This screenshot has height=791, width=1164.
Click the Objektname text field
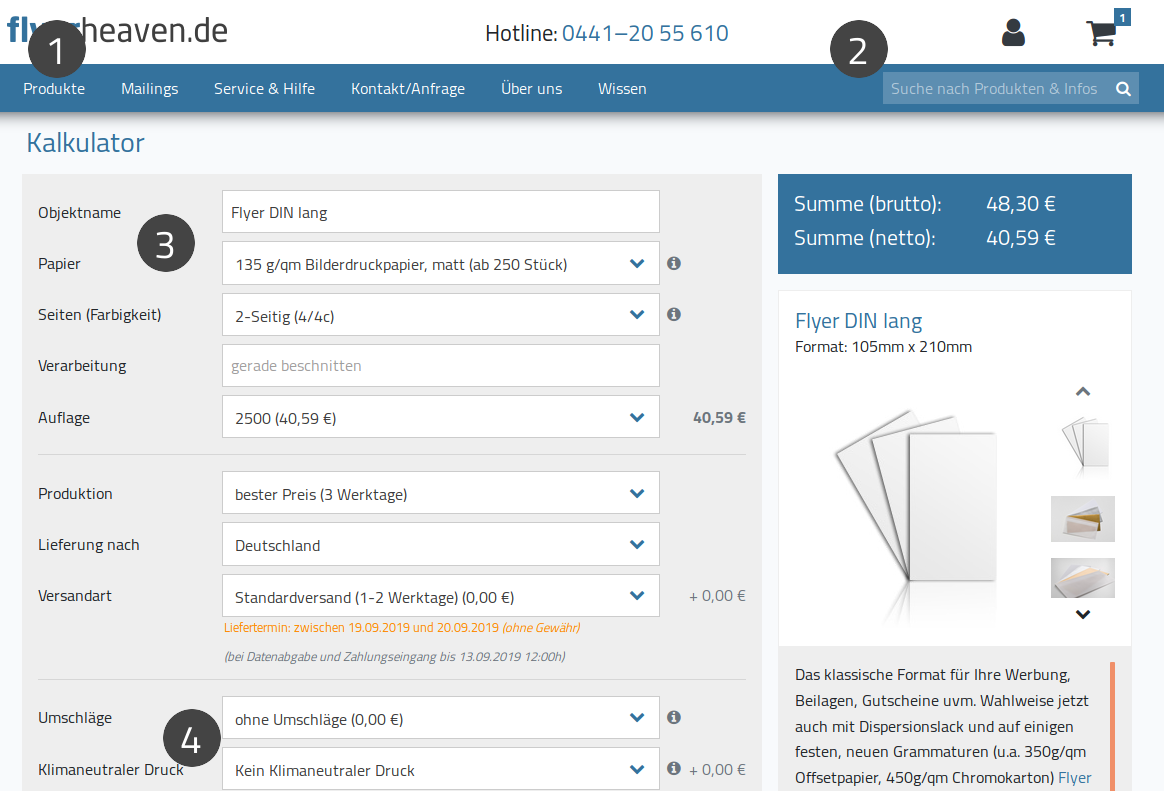tap(440, 212)
